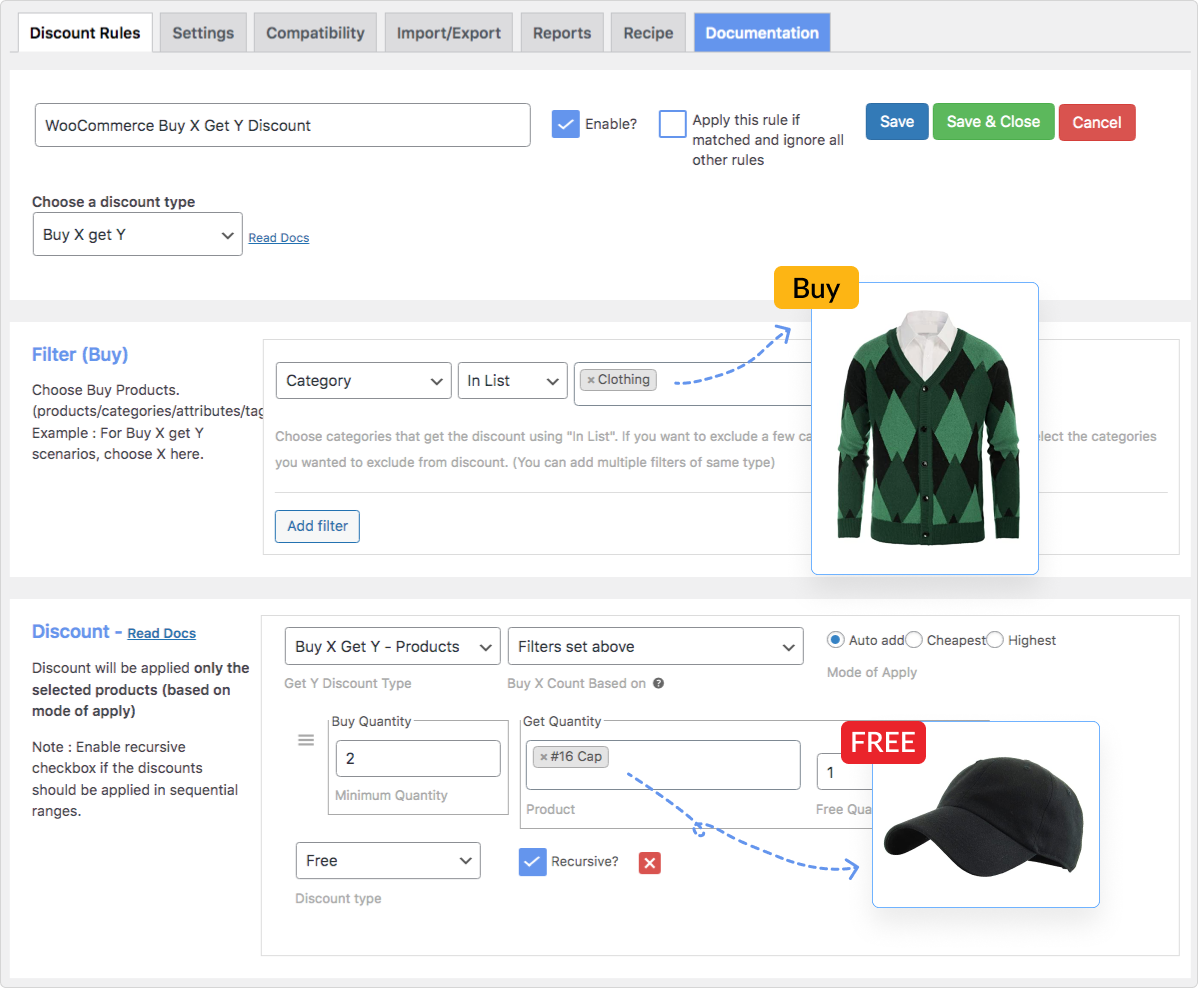Open the Buy X get Y discount type dropdown
1198x988 pixels.
[138, 234]
